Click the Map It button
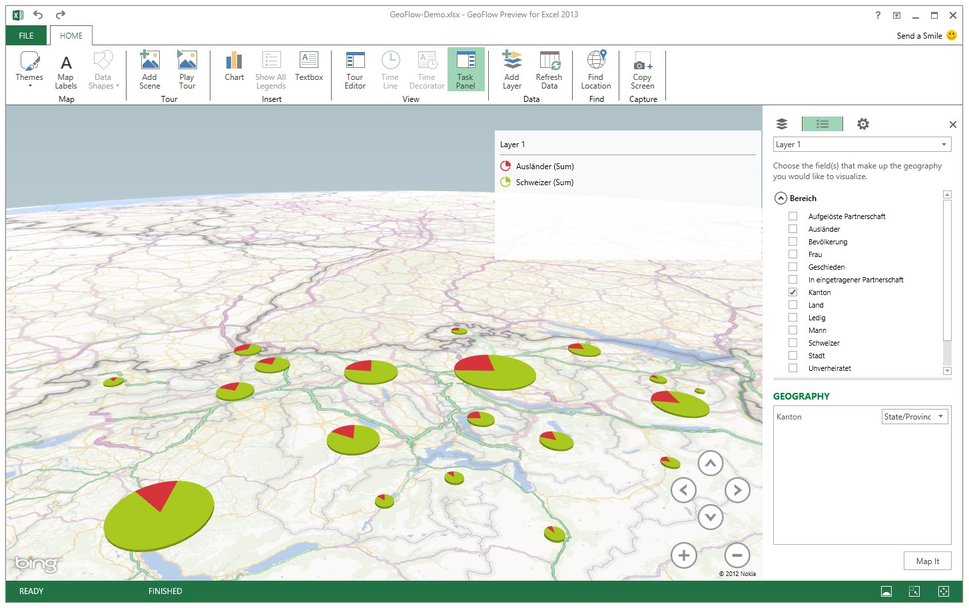The image size is (969, 608). coord(927,561)
